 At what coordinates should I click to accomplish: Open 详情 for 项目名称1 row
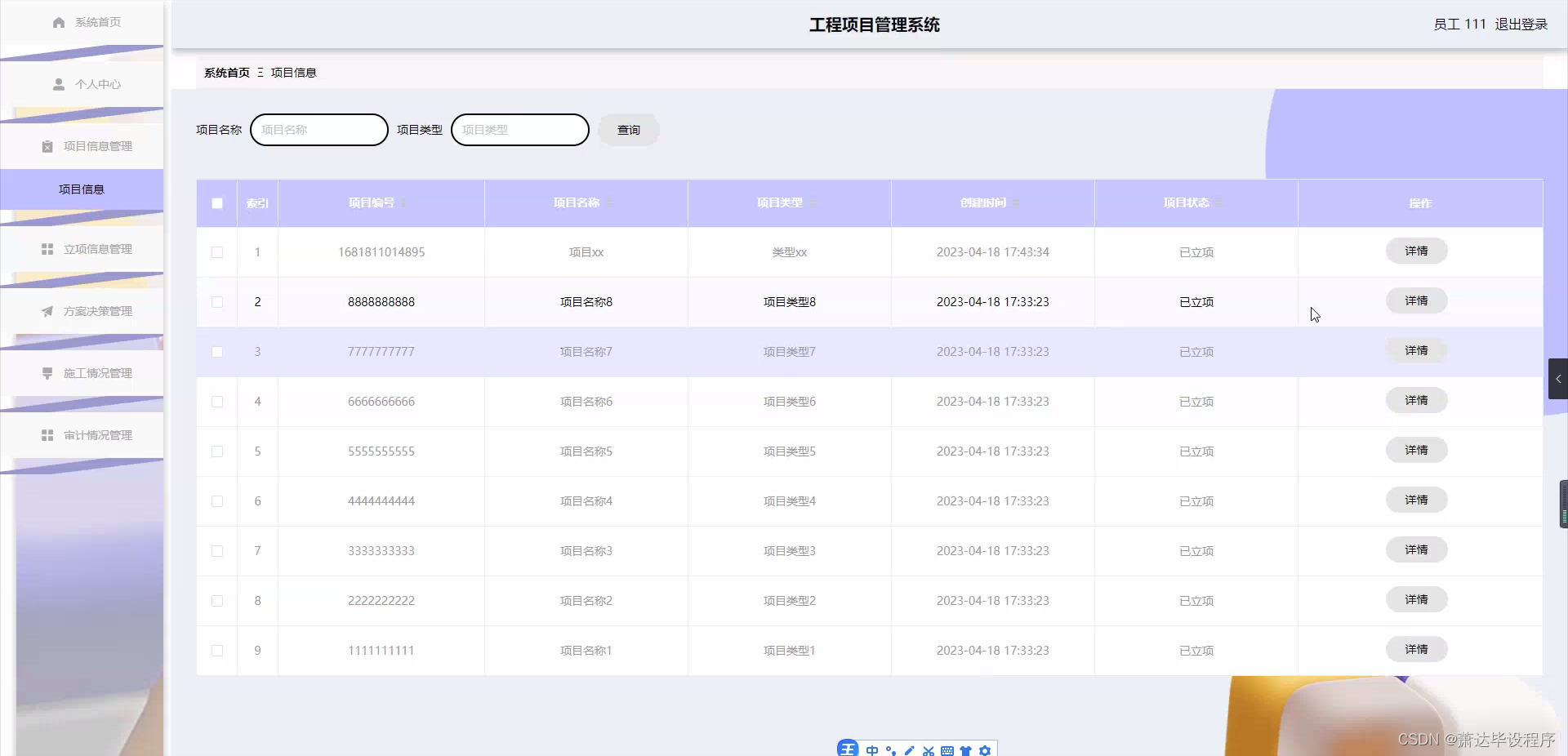1416,649
